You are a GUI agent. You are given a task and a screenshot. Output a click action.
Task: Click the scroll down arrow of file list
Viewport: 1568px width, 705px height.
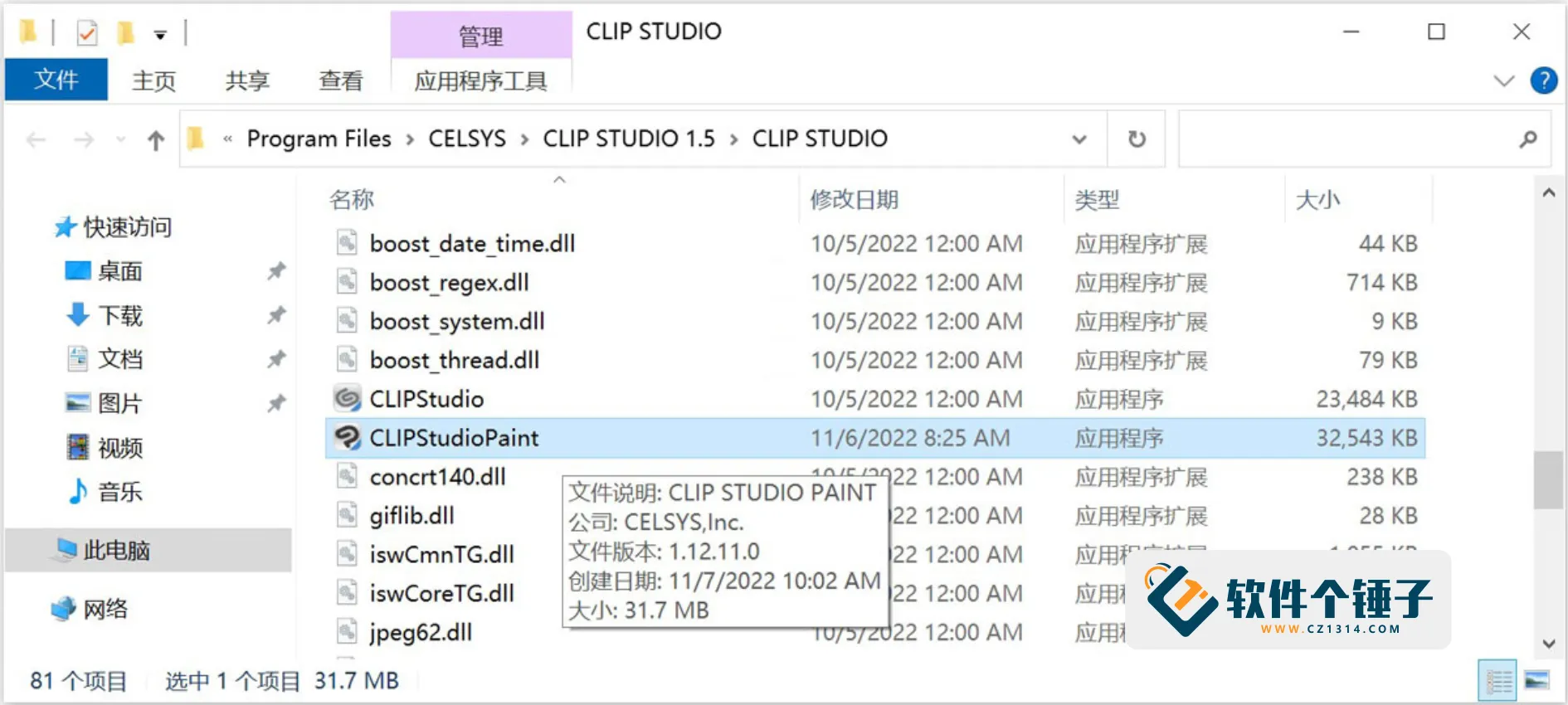(1548, 643)
